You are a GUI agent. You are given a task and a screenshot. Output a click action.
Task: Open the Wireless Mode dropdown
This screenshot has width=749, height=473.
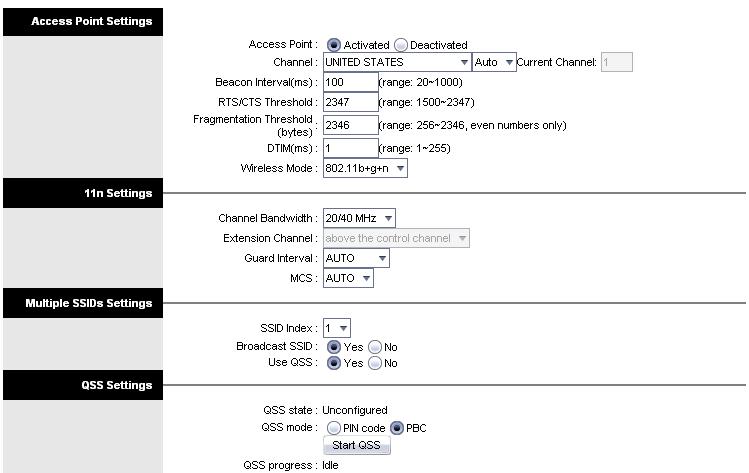(365, 169)
